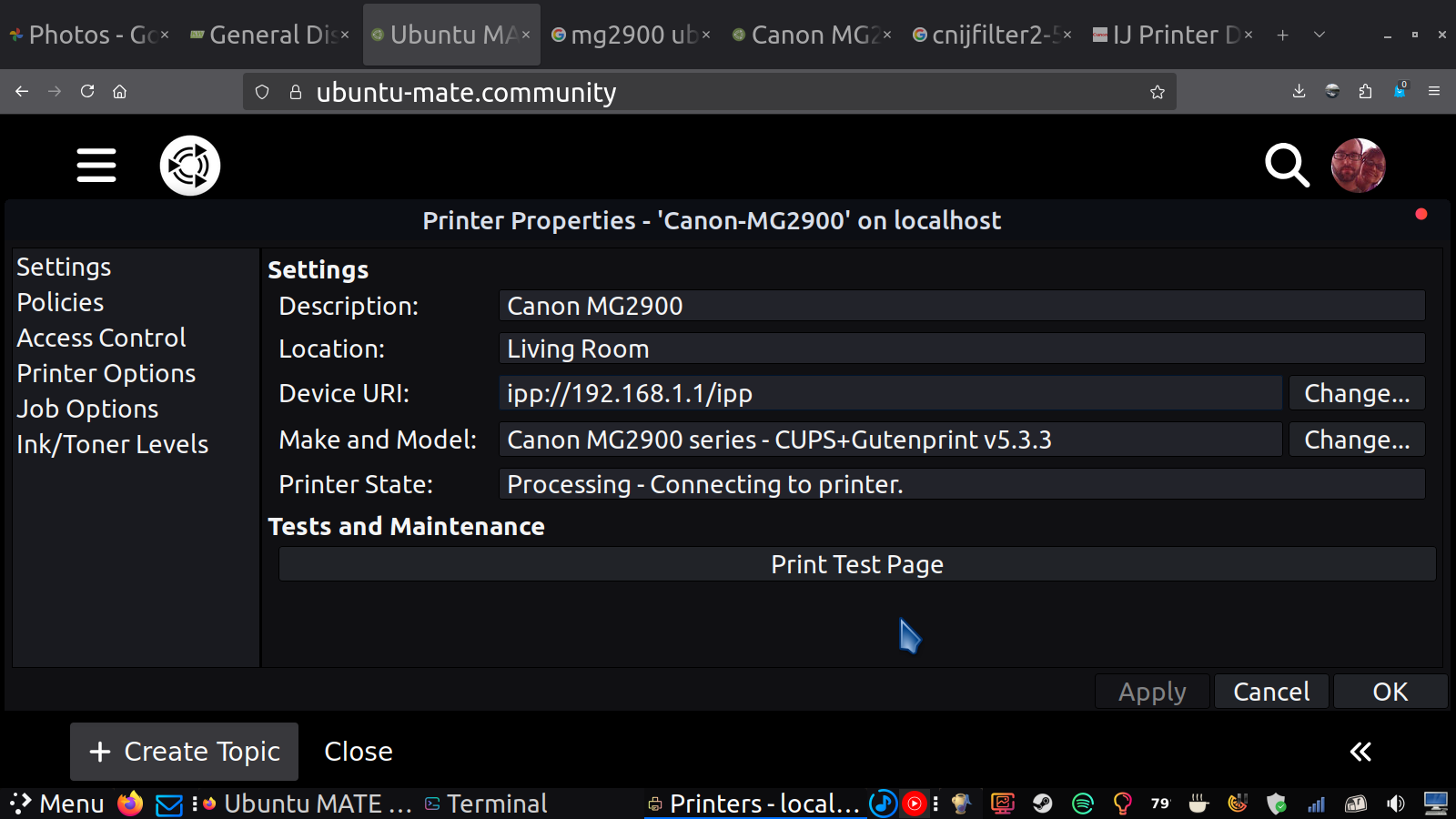Click the Print Test Page button

[857, 564]
